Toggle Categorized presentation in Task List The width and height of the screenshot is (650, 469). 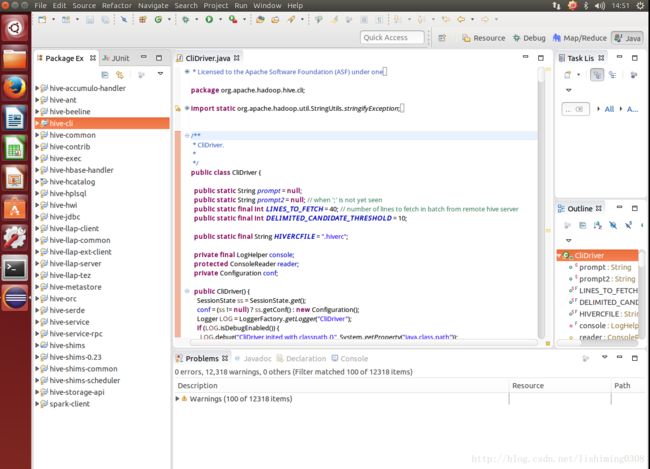point(597,75)
